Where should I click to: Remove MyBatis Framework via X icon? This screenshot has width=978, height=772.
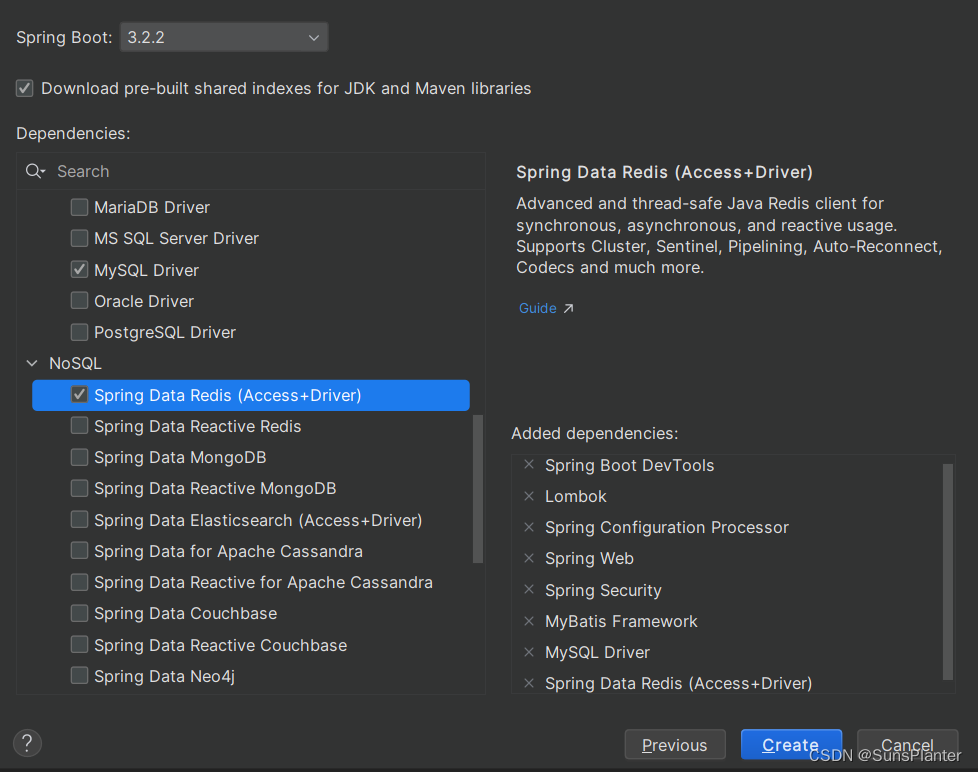coord(529,621)
